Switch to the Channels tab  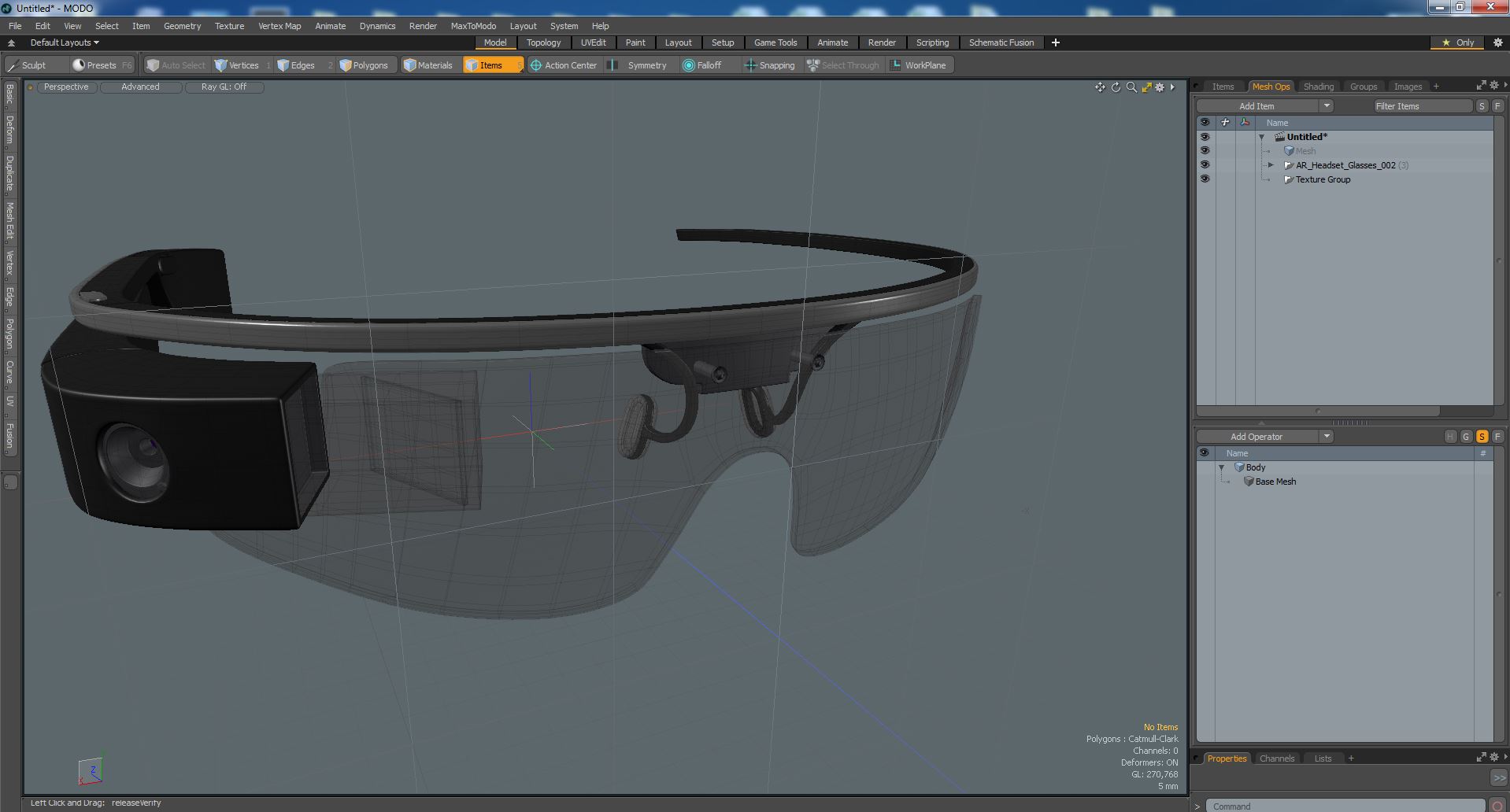pyautogui.click(x=1276, y=758)
